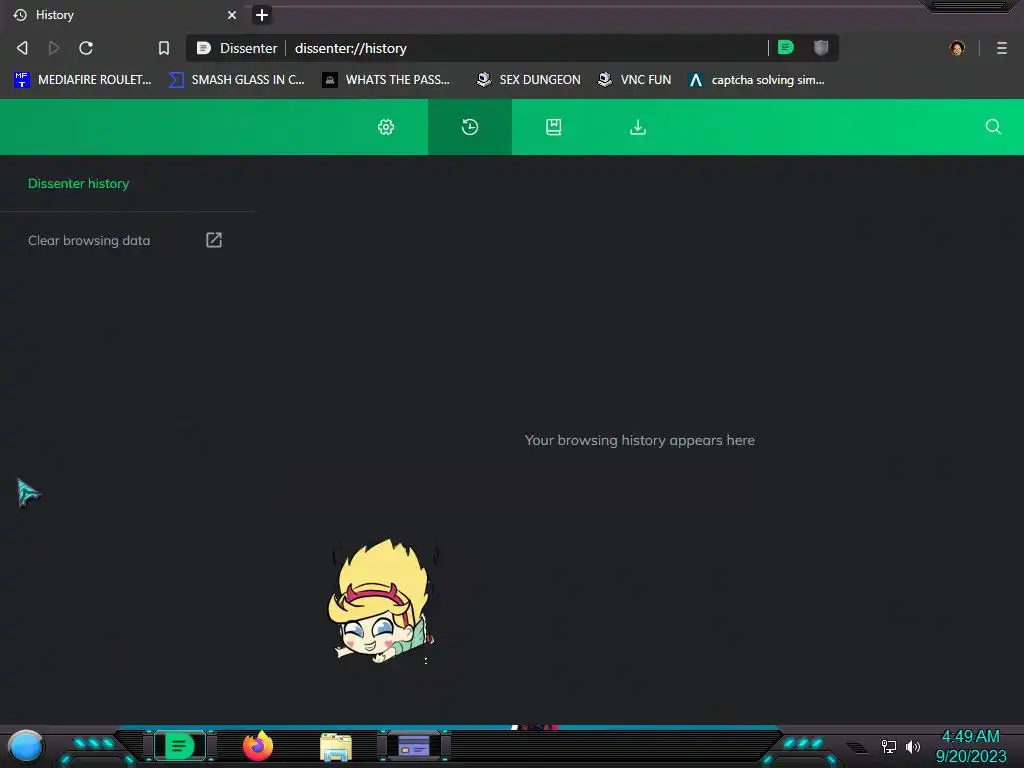Click the forward navigation arrow
1024x768 pixels.
(54, 48)
